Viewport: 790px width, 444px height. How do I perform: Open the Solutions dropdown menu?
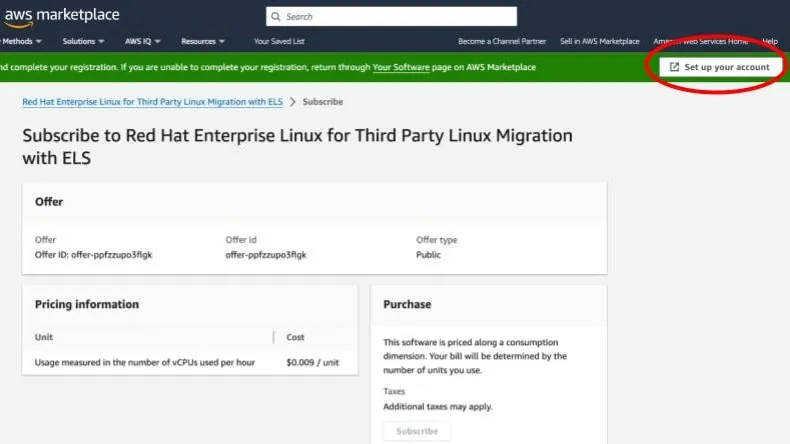coord(82,41)
